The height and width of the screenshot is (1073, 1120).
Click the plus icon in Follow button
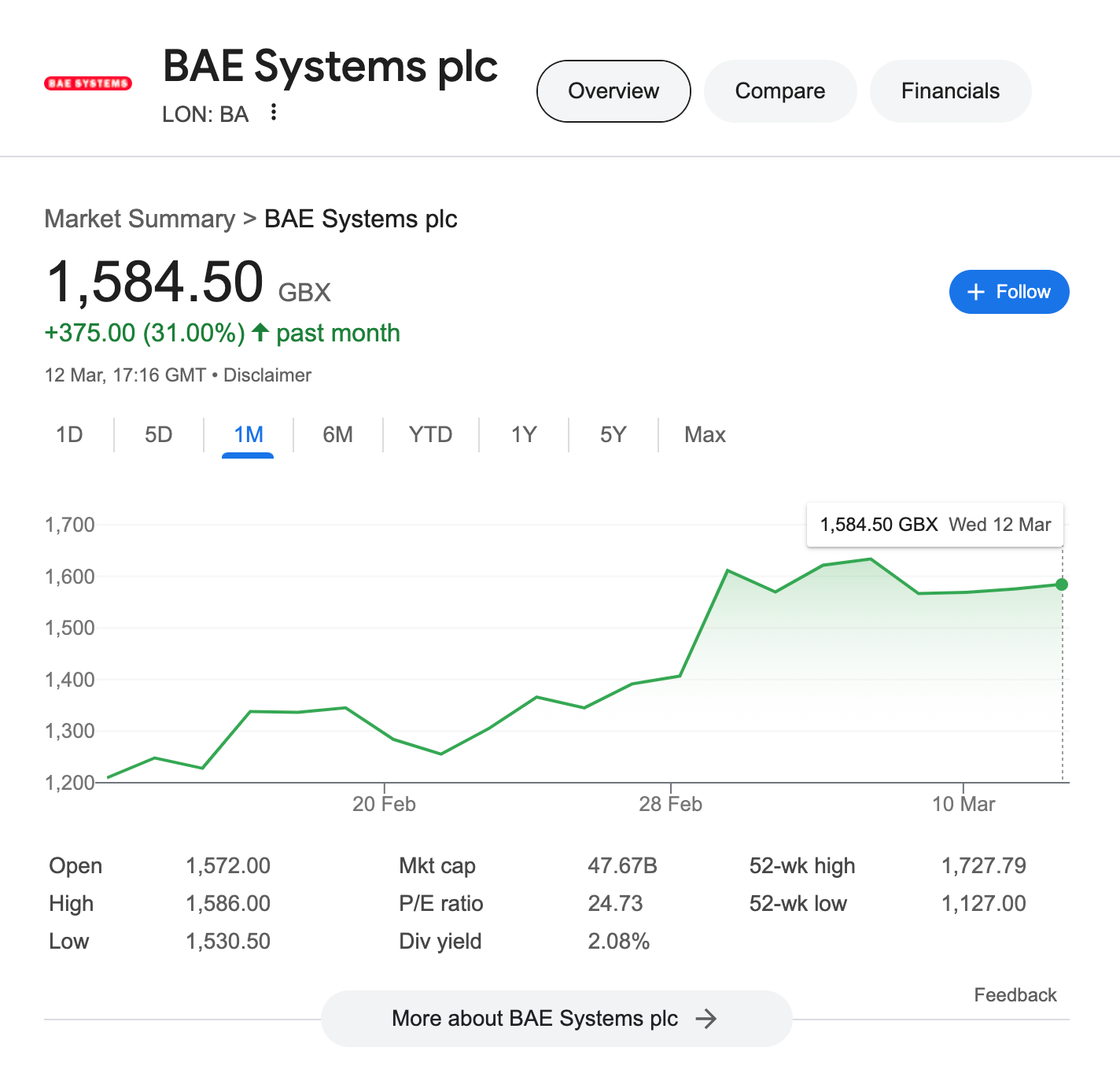(x=975, y=292)
